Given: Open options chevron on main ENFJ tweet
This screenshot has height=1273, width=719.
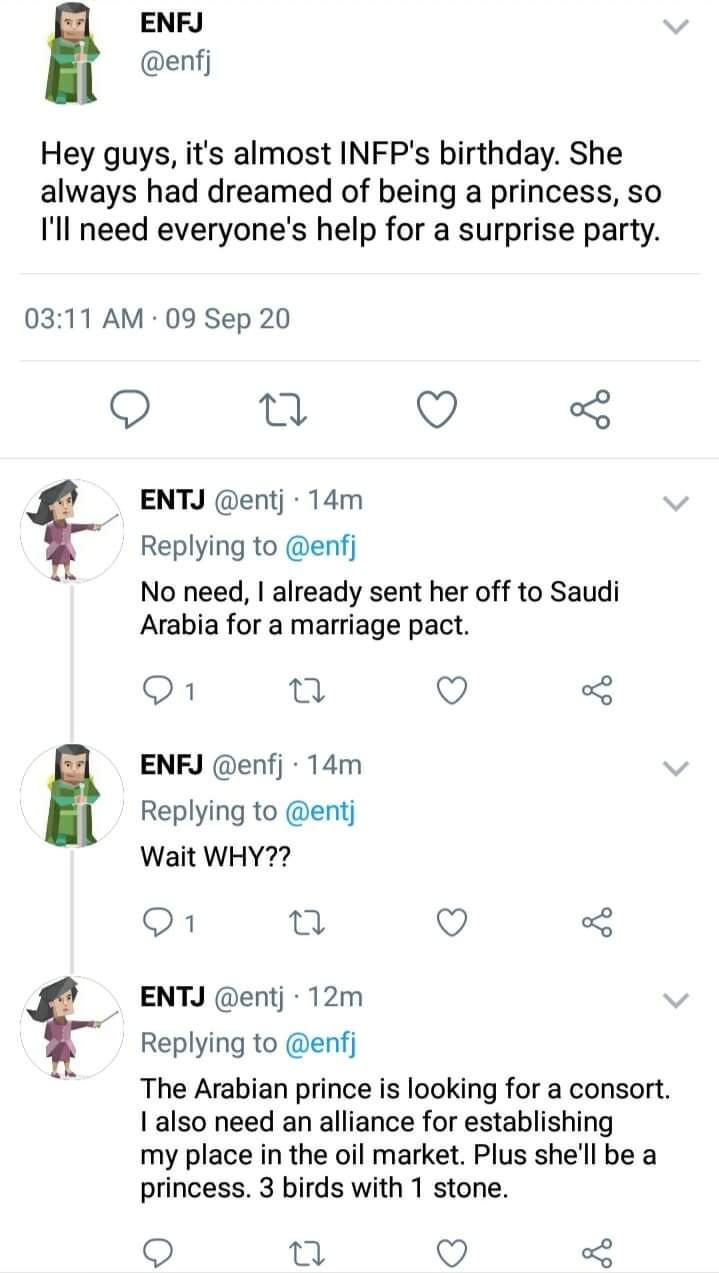Looking at the screenshot, I should pos(677,27).
